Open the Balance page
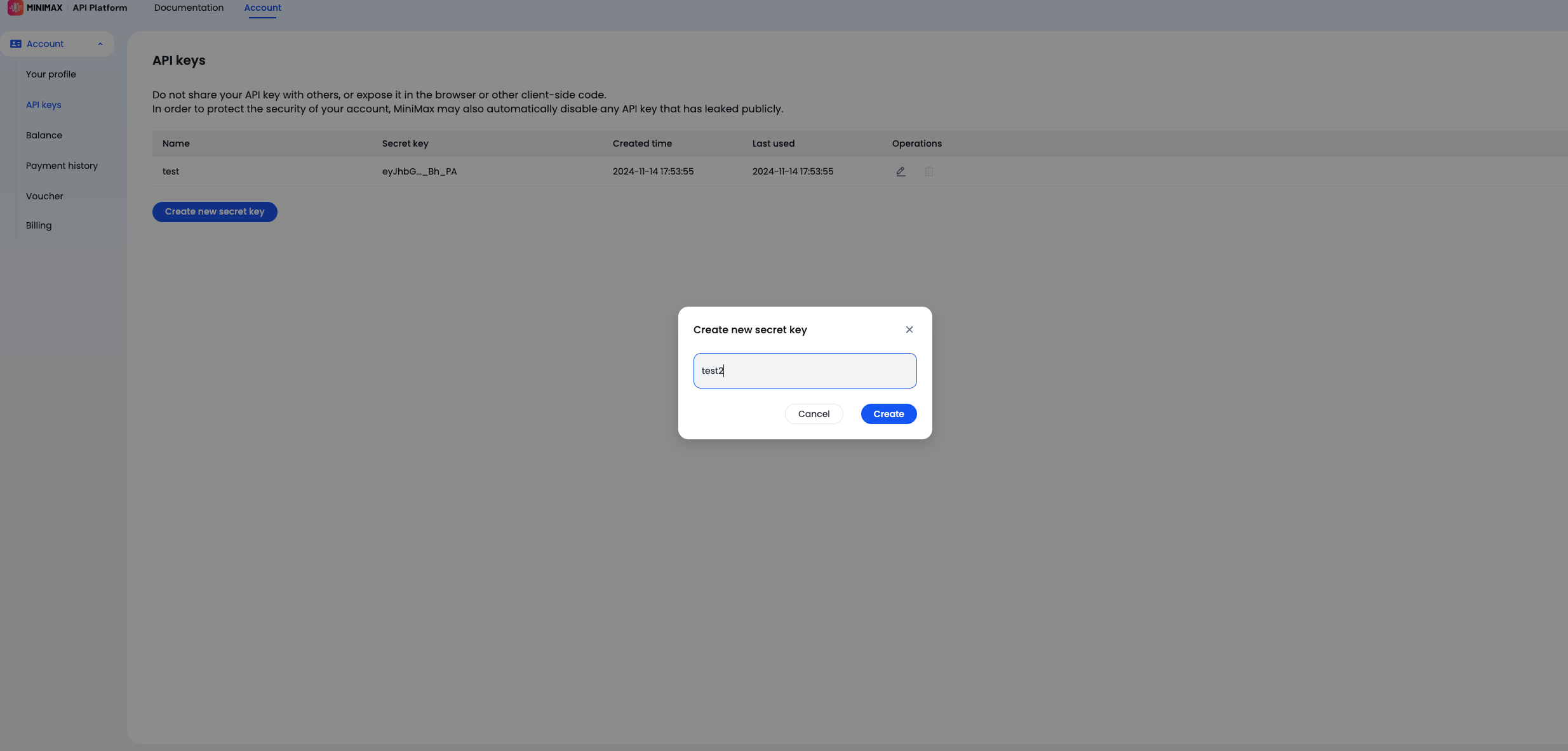The image size is (1568, 751). (x=44, y=135)
